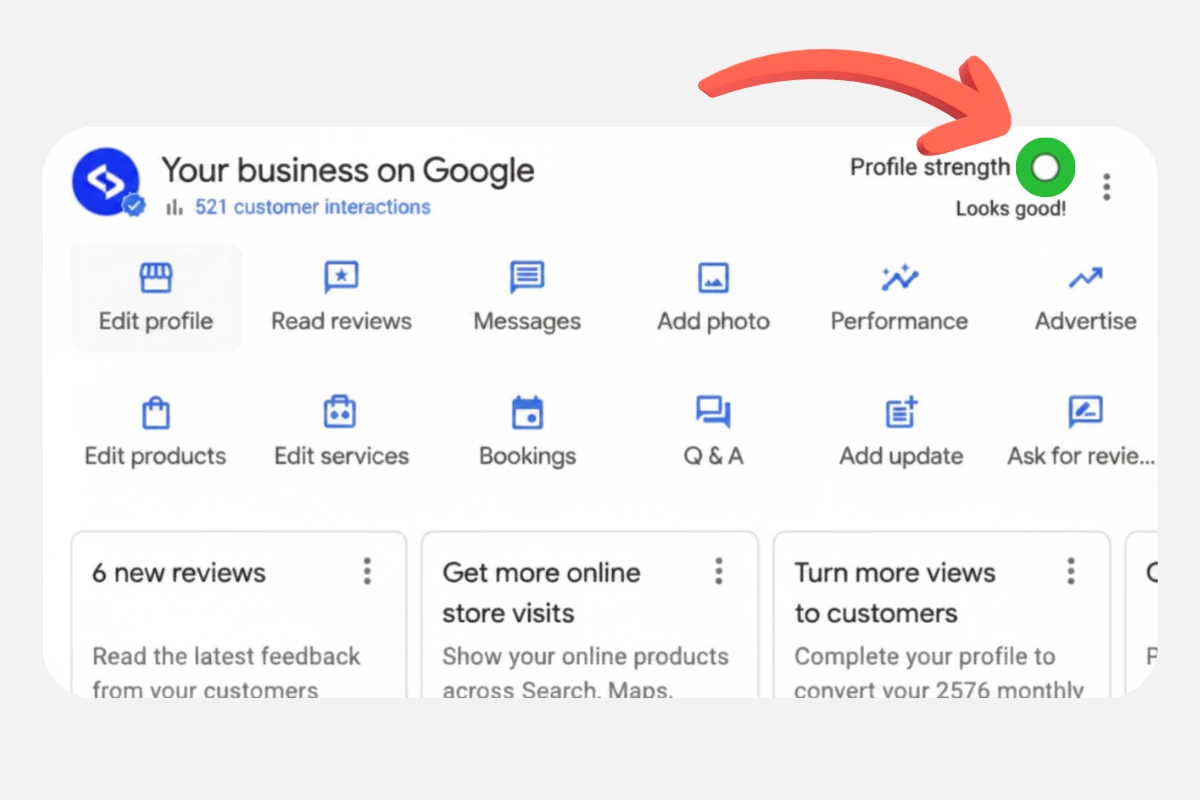Click the business logo avatar
Image resolution: width=1200 pixels, height=800 pixels.
tap(106, 182)
